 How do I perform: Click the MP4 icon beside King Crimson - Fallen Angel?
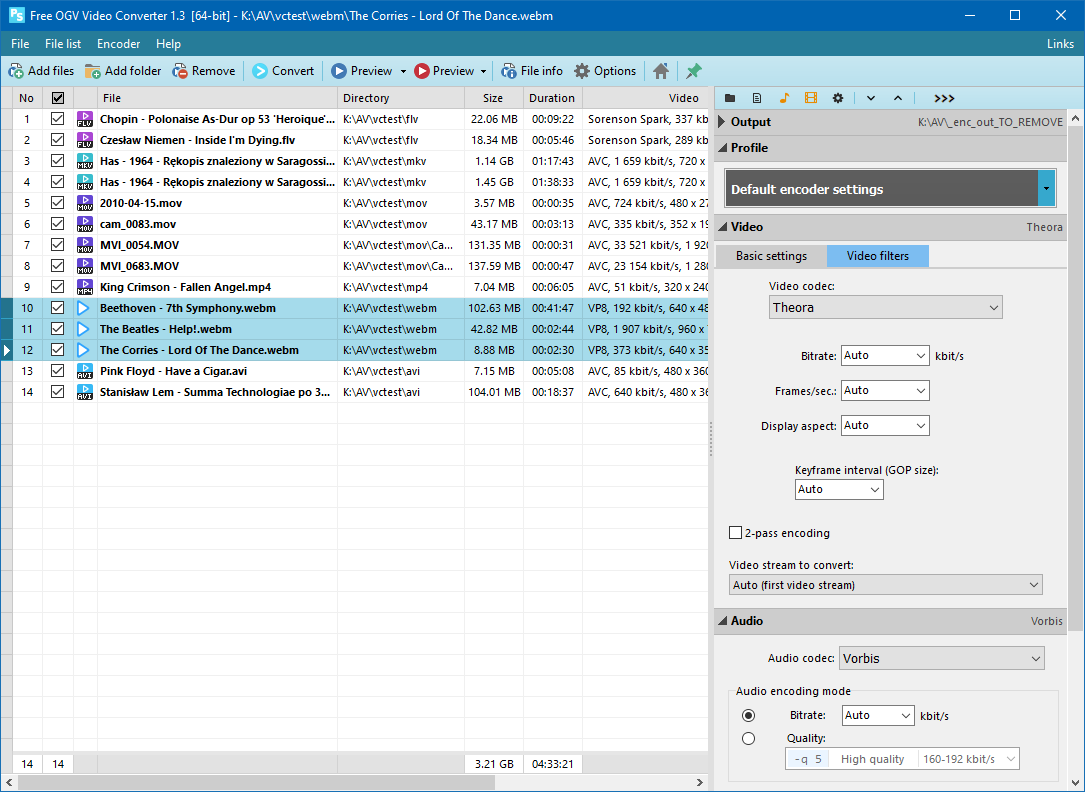pos(84,287)
